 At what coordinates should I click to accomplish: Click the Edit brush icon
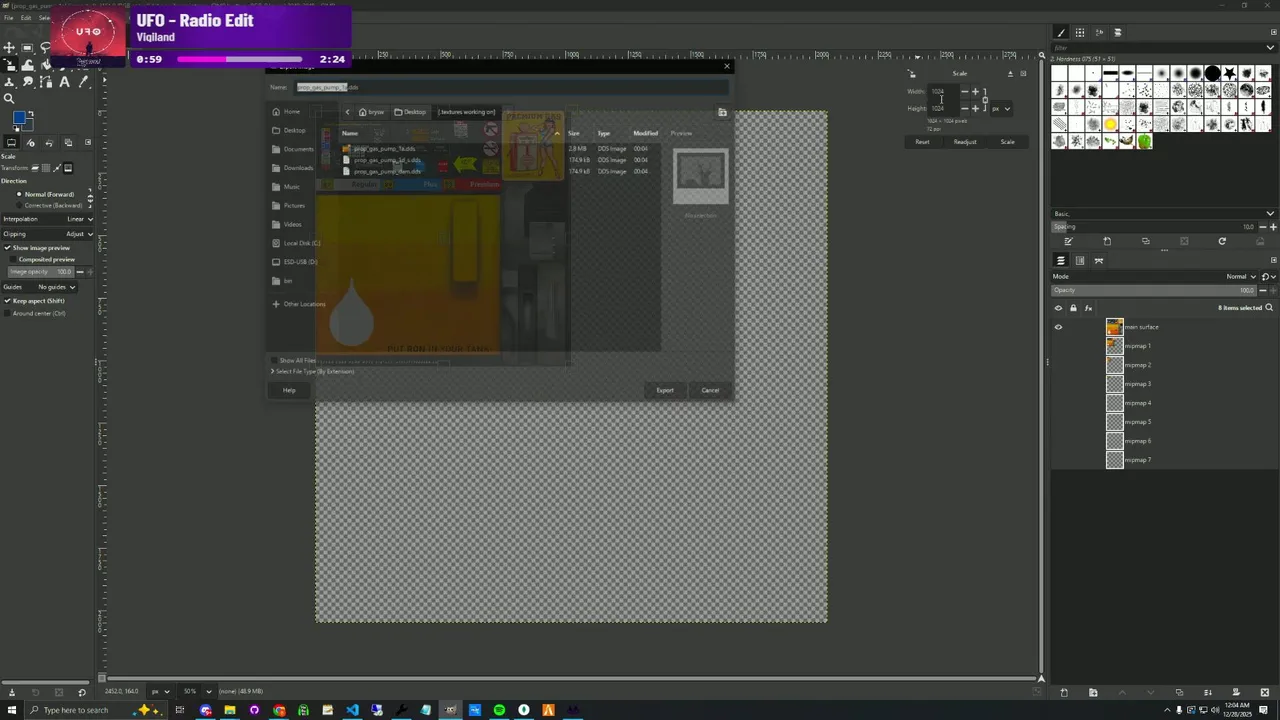pos(1069,241)
